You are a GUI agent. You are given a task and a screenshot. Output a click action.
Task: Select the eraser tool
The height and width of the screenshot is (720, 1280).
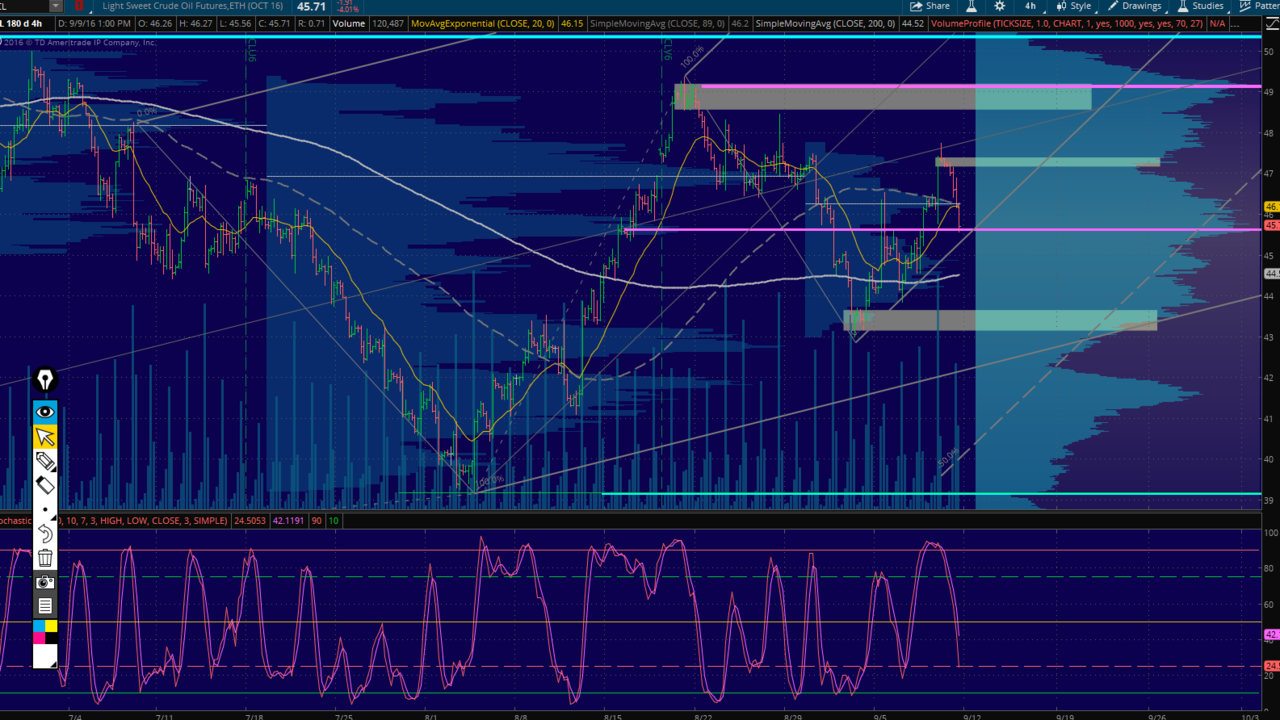tap(45, 485)
